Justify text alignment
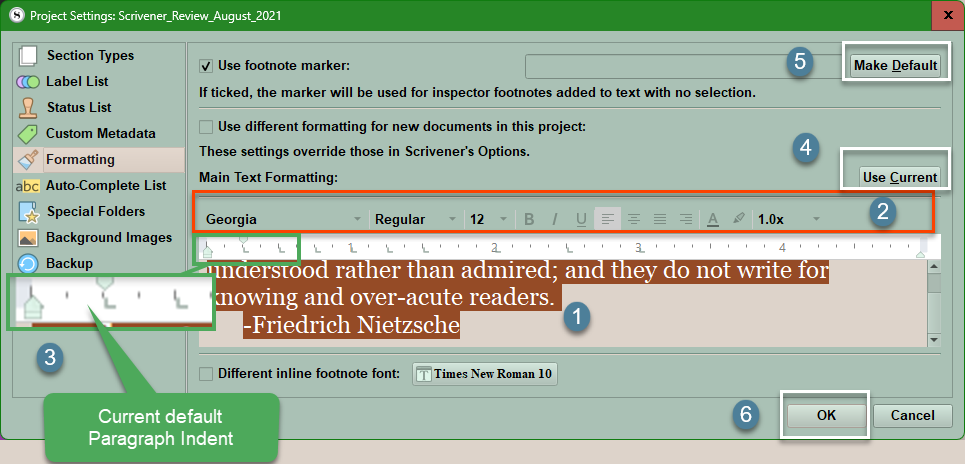Screen dimensions: 965x464 660,219
